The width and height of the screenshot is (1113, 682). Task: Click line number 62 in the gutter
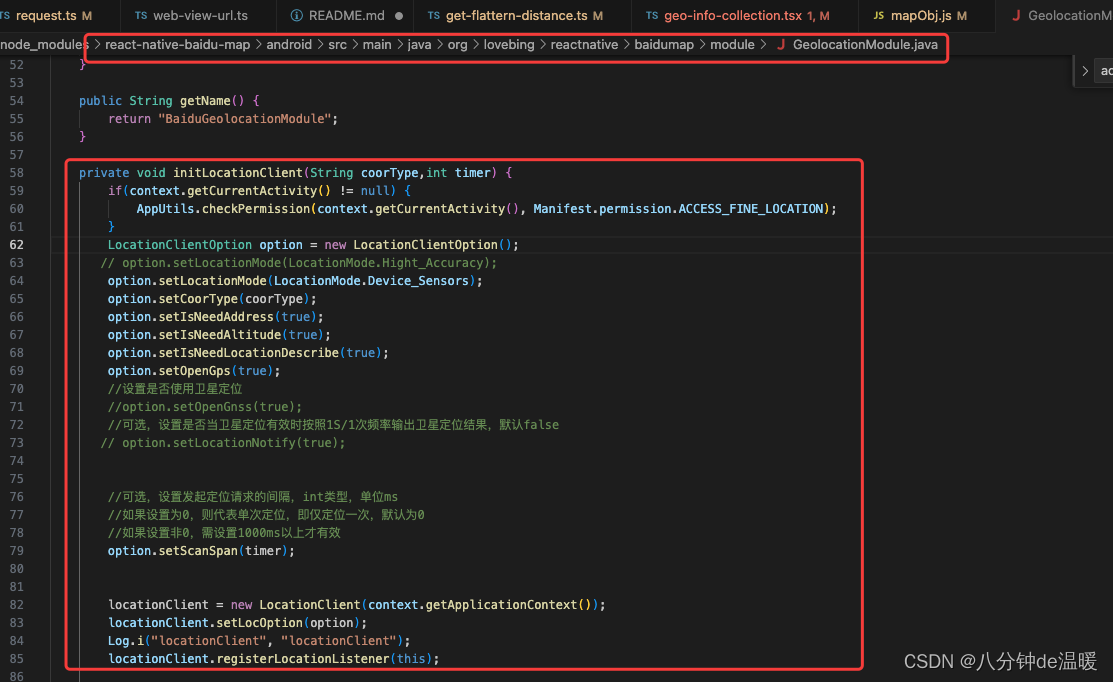[x=16, y=245]
